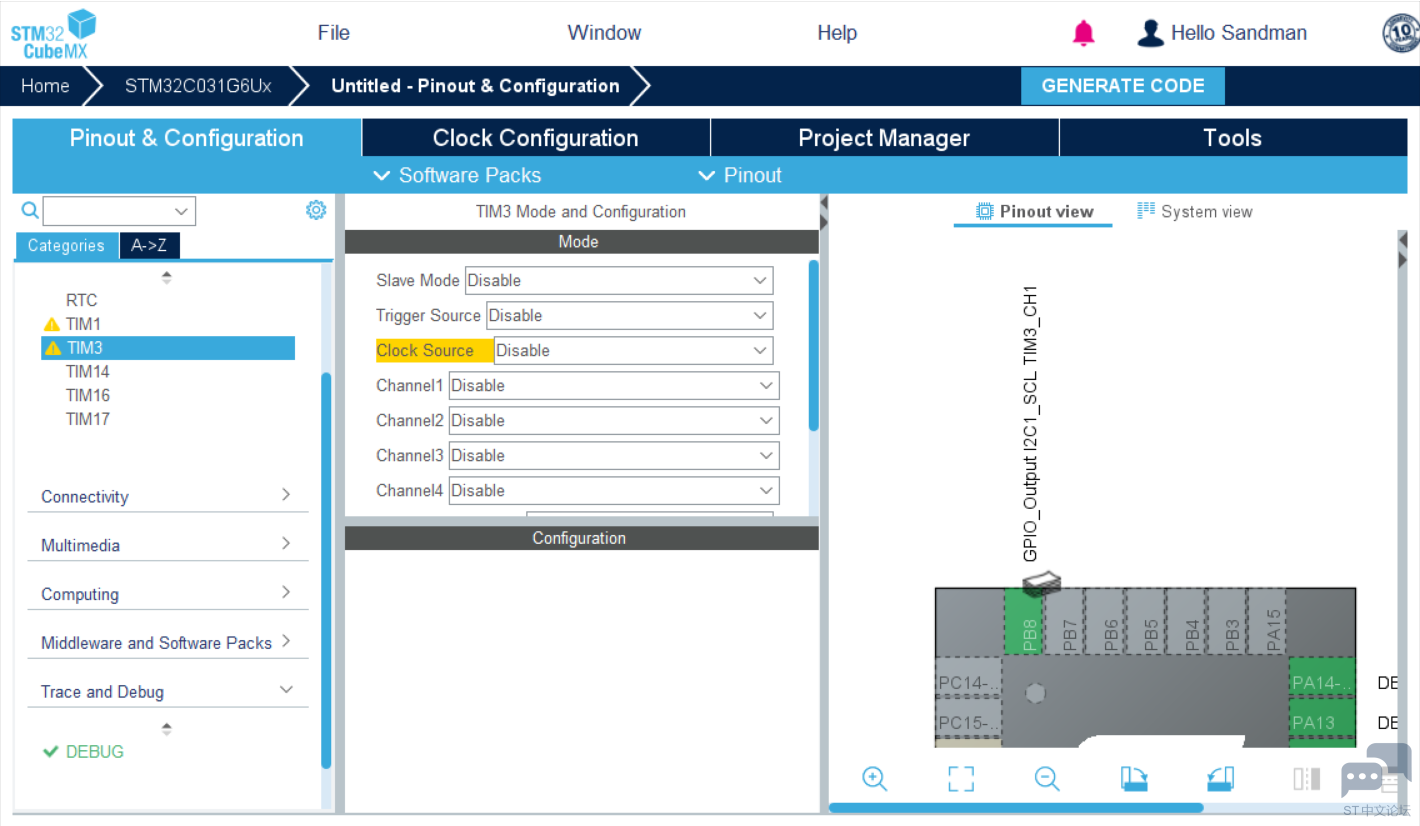Open the Clock Source dropdown
Screen dimensions: 1420x826
633,351
